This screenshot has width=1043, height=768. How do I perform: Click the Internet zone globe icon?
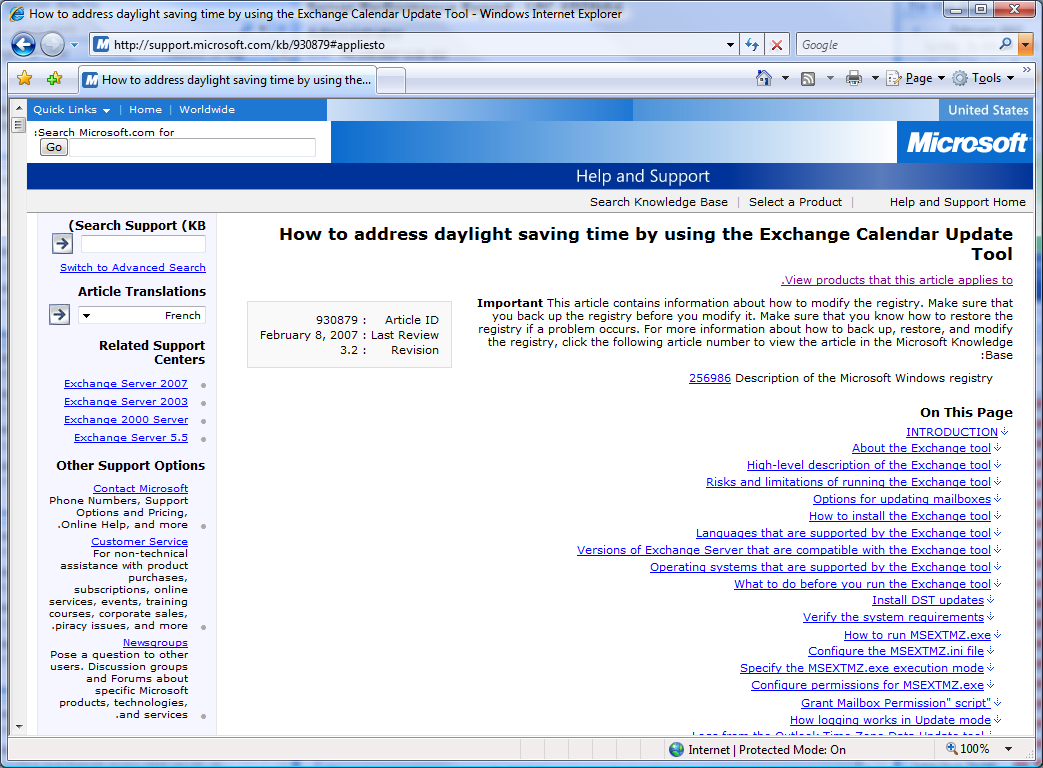point(676,749)
